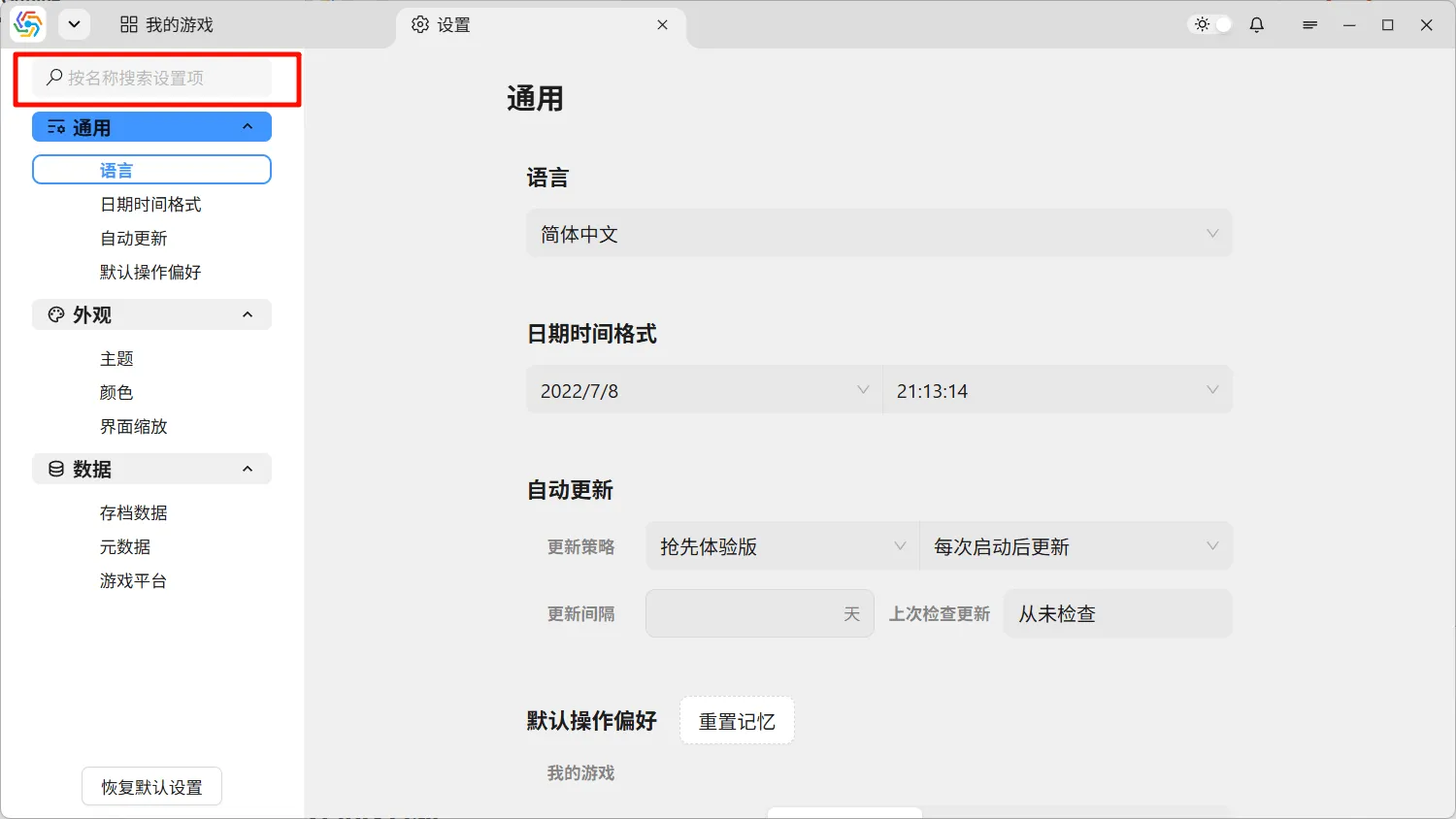Open the 抢先体验版 update strategy dropdown

pyautogui.click(x=781, y=546)
